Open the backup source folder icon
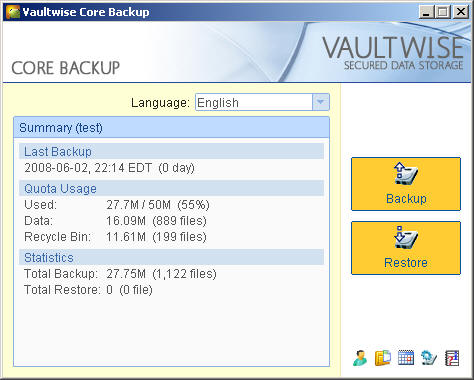 [x=383, y=358]
